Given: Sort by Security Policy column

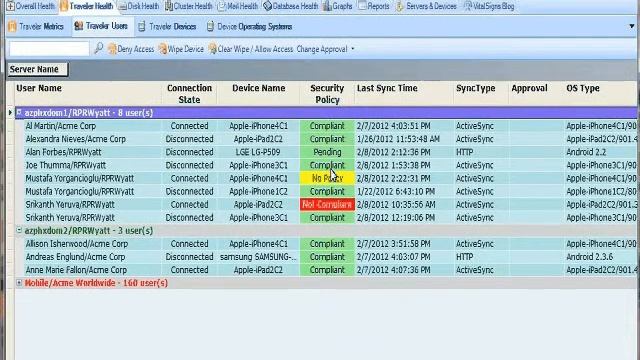Looking at the screenshot, I should [x=327, y=94].
